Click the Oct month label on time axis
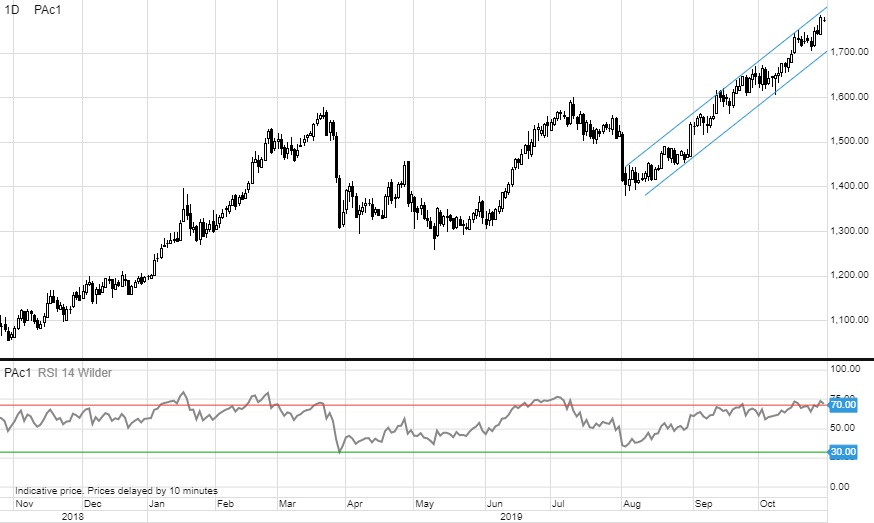 point(768,504)
